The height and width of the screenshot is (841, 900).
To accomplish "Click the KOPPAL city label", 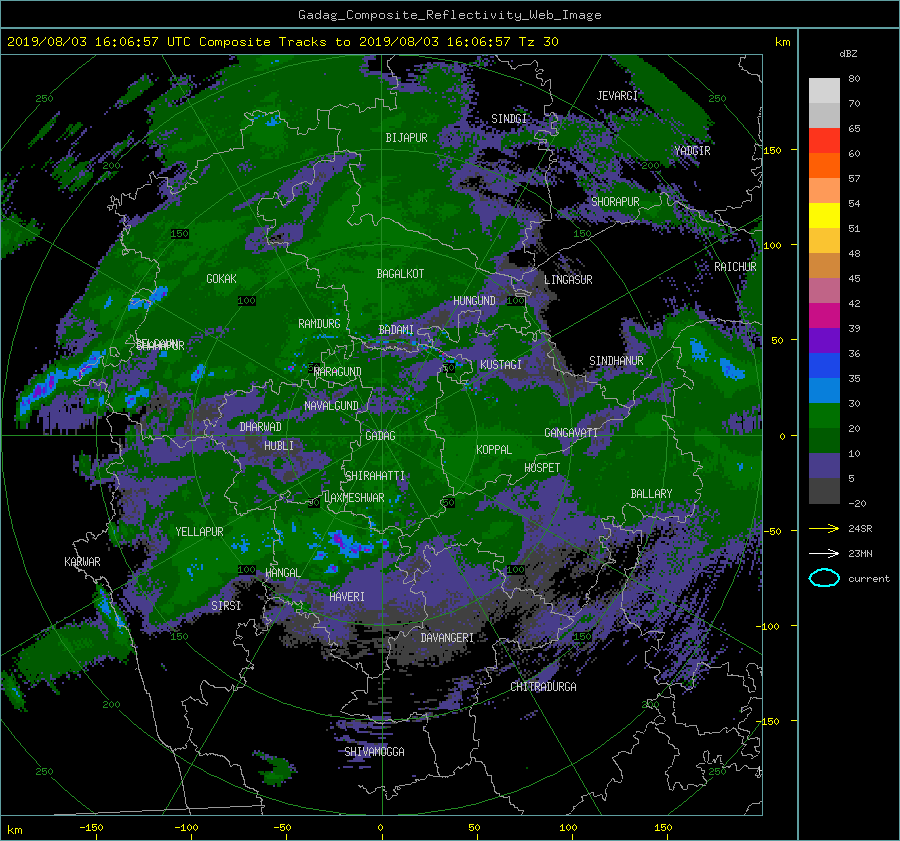I will click(x=494, y=450).
